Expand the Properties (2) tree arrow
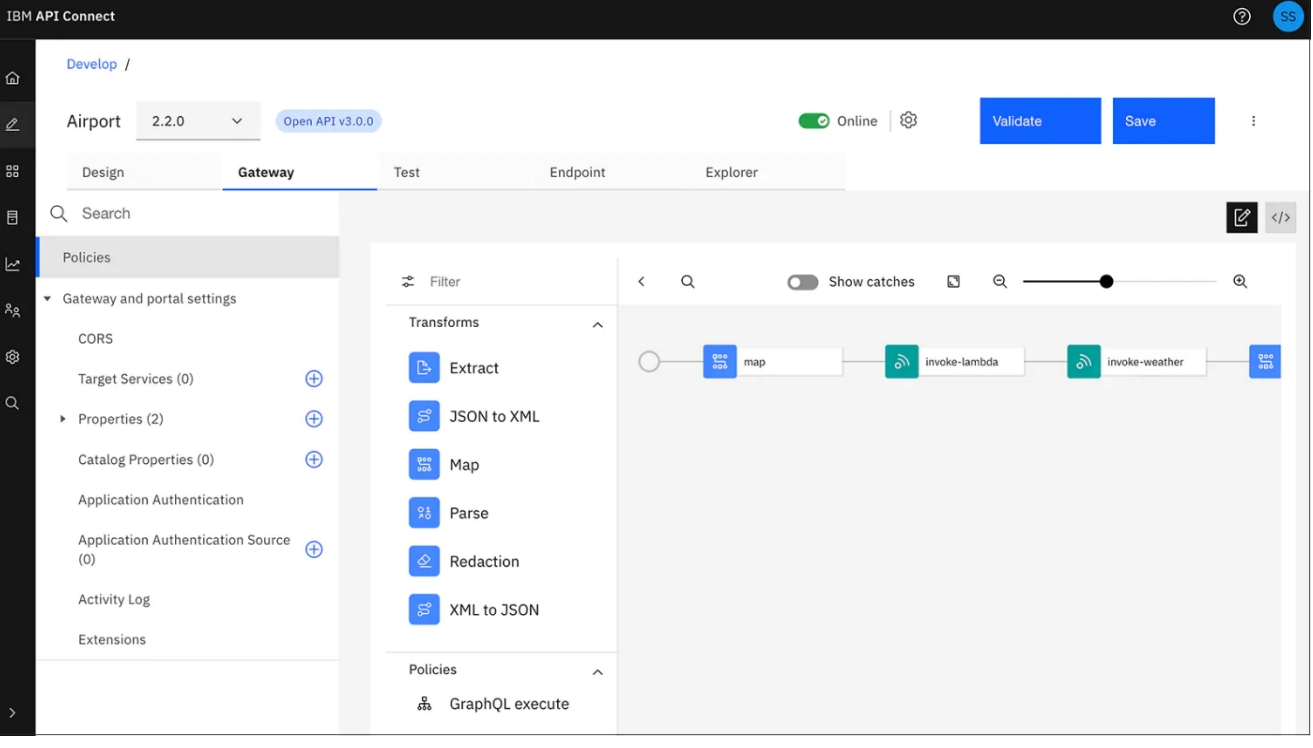1313x748 pixels. (x=63, y=419)
